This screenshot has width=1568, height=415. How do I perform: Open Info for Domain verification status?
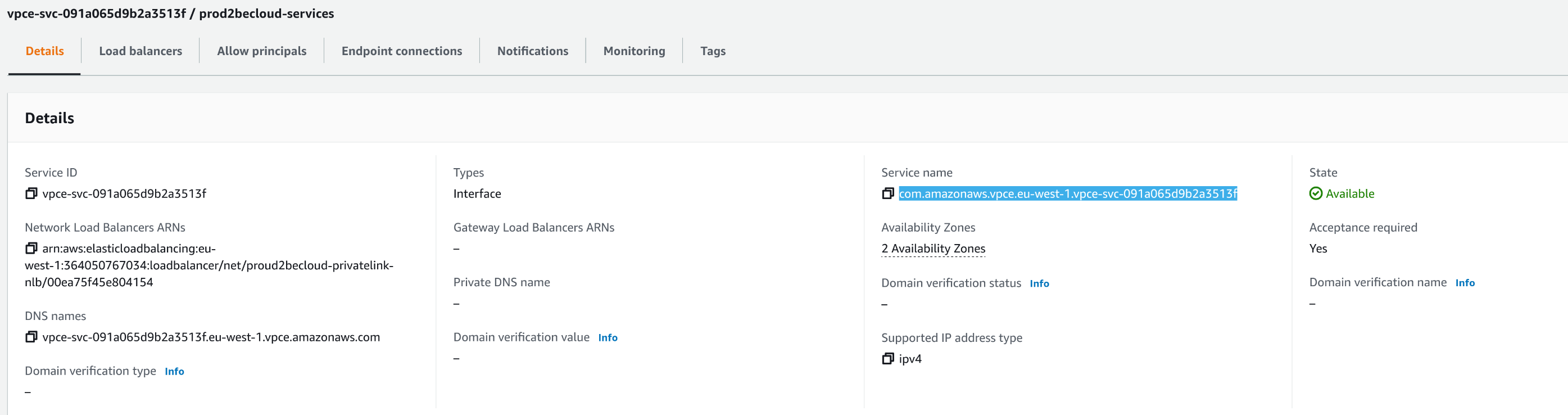(x=1039, y=283)
